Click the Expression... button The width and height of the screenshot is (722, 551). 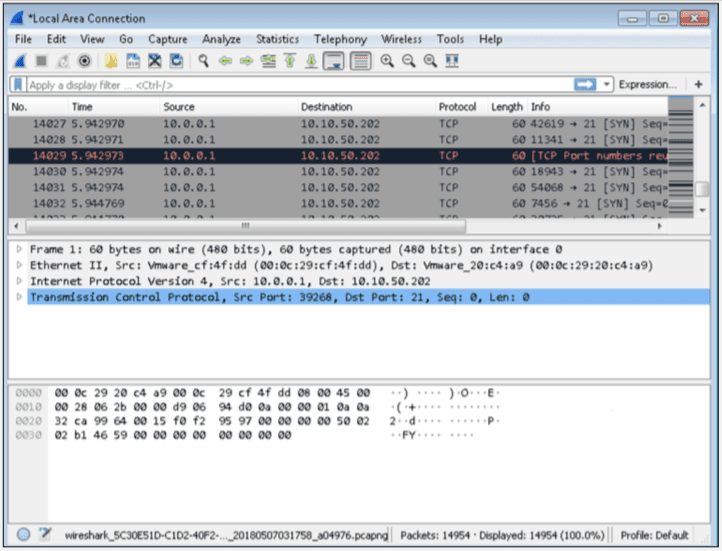point(647,85)
